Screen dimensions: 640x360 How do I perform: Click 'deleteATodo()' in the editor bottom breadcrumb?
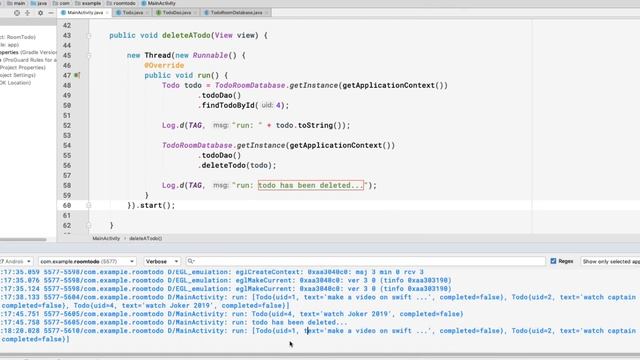[145, 238]
